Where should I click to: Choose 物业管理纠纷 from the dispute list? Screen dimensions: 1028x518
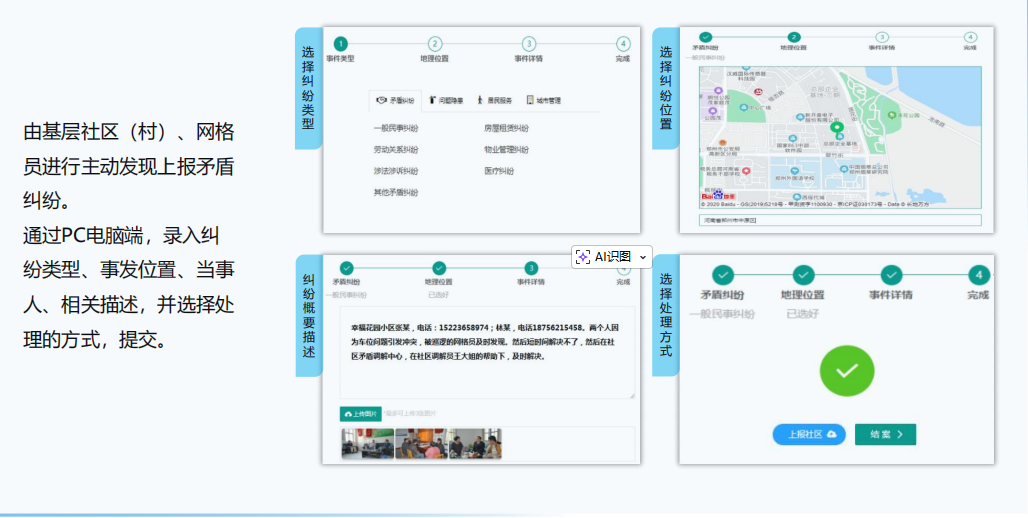click(x=506, y=149)
